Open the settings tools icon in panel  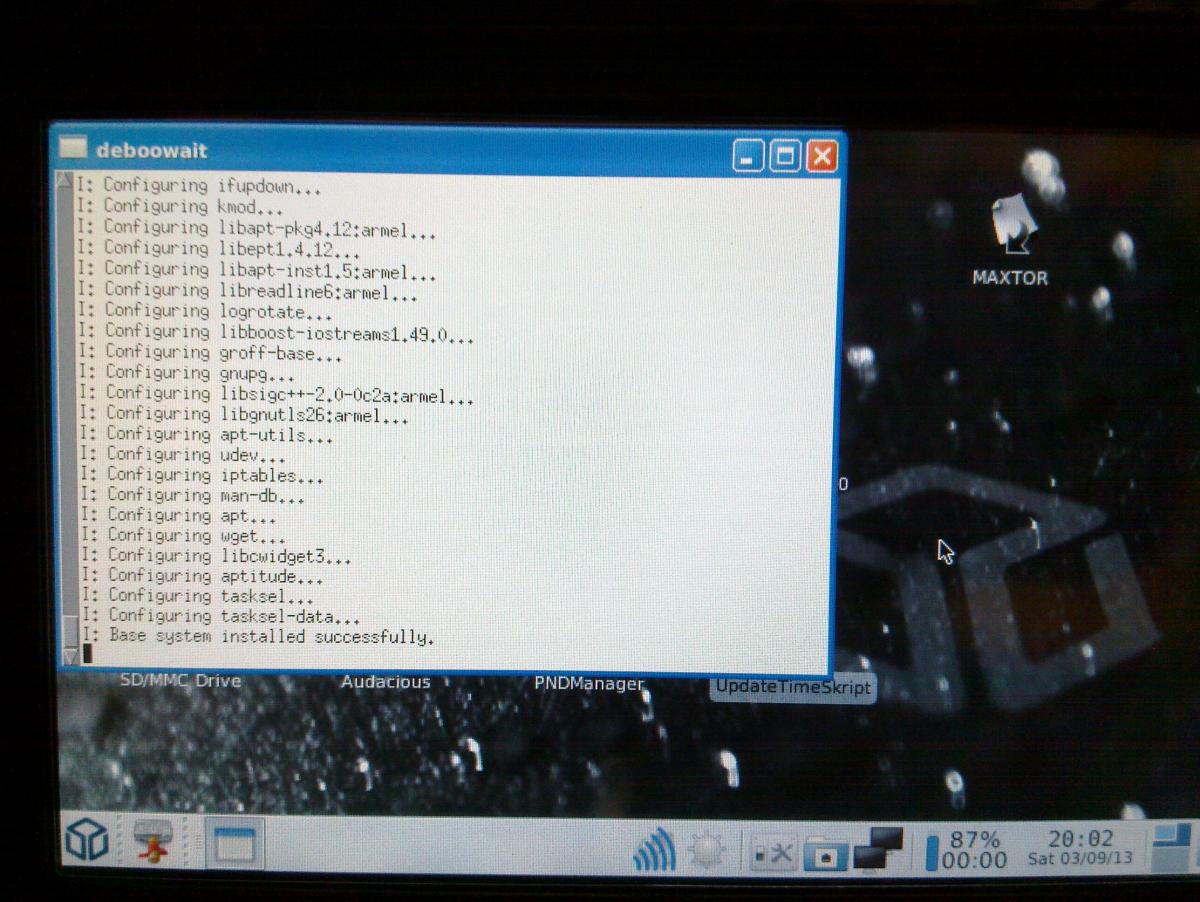coord(774,853)
